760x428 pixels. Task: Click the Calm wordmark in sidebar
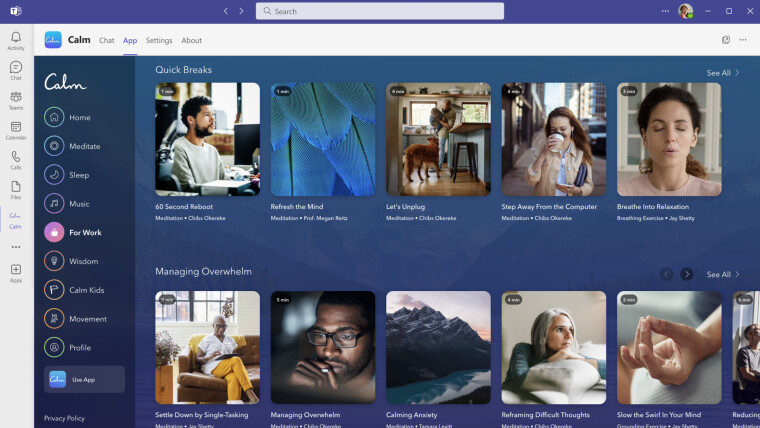coord(65,81)
